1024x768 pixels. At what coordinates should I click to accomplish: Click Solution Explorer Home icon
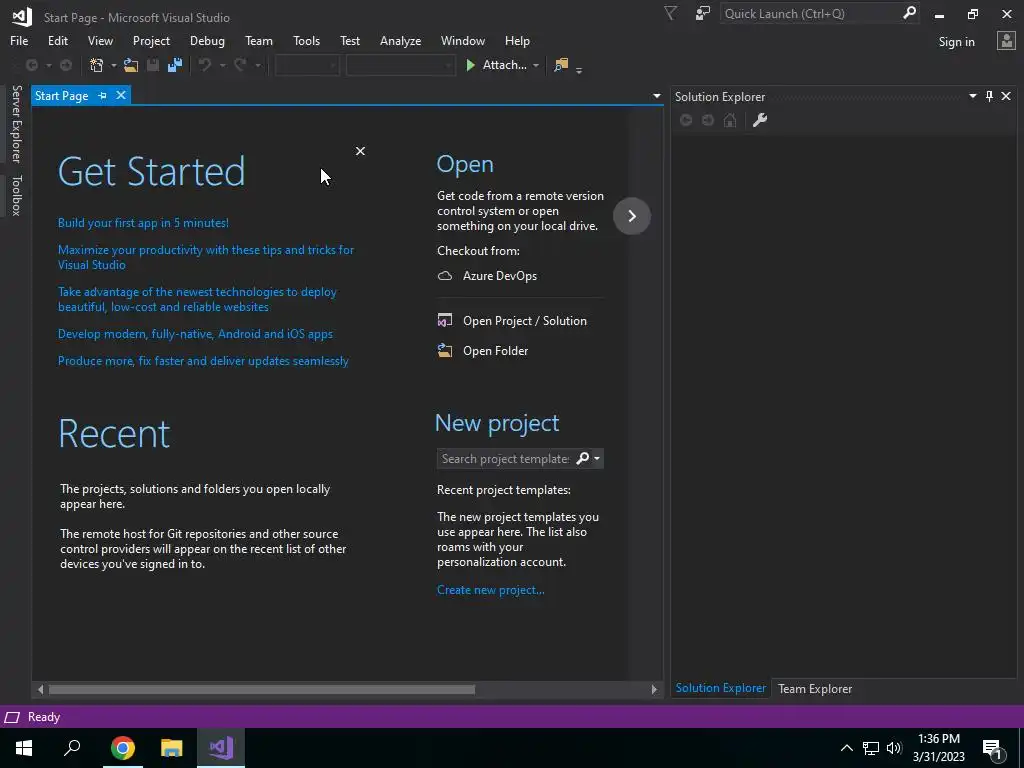click(x=730, y=120)
